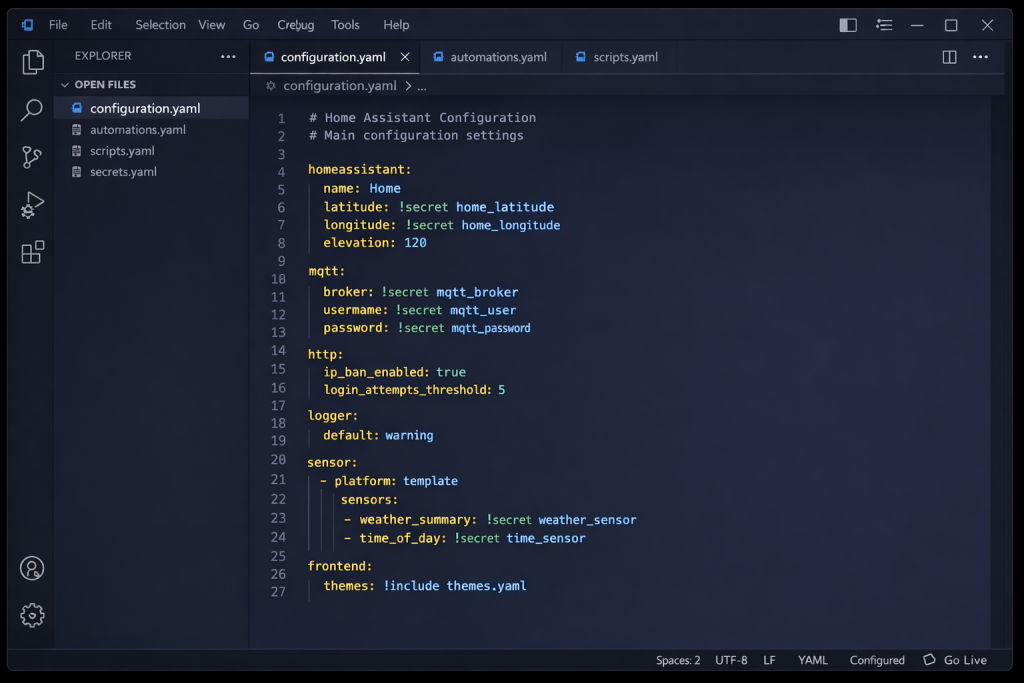Click the breadcrumb ellipsis segment

(422, 86)
